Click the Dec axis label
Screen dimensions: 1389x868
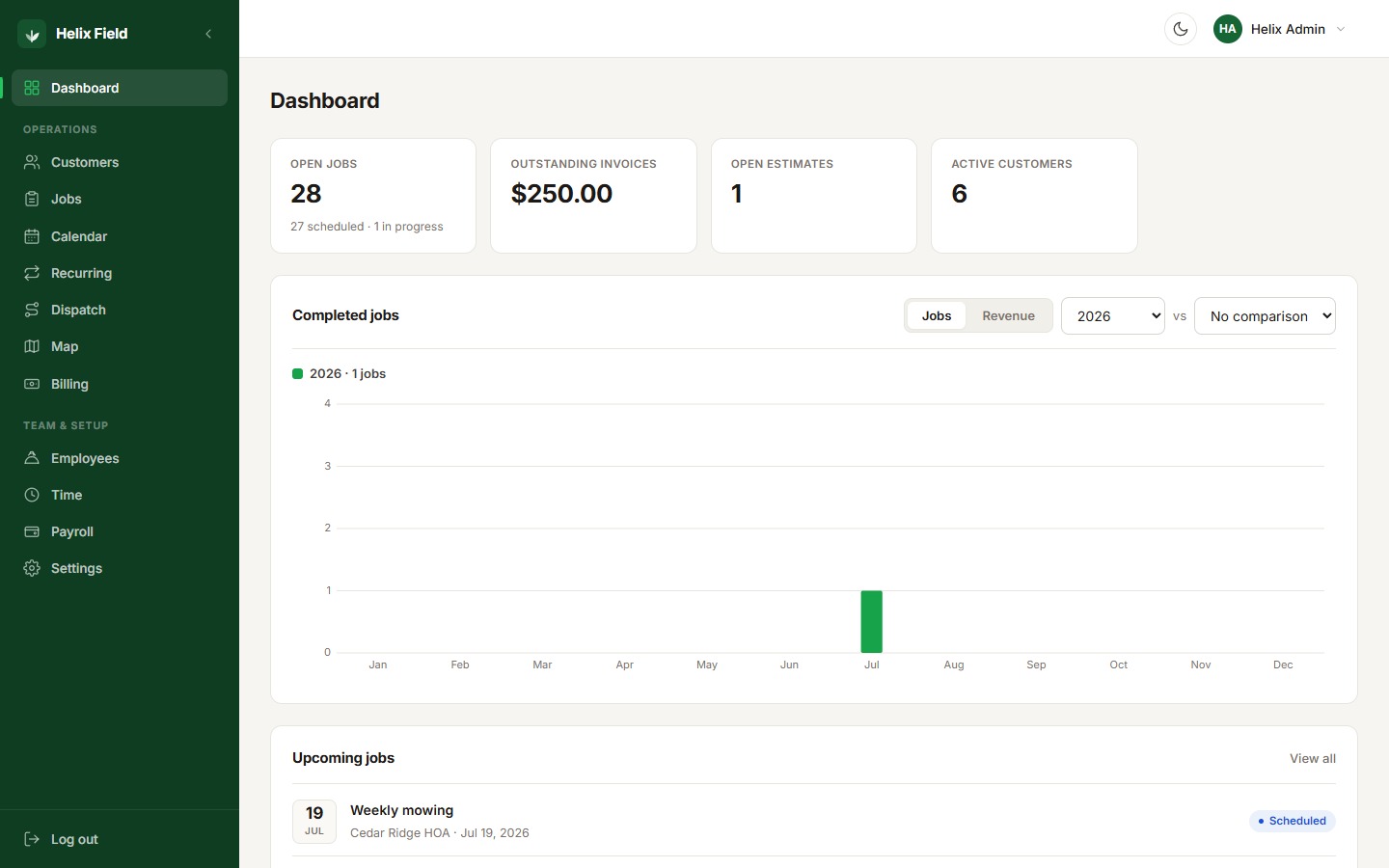(x=1283, y=665)
